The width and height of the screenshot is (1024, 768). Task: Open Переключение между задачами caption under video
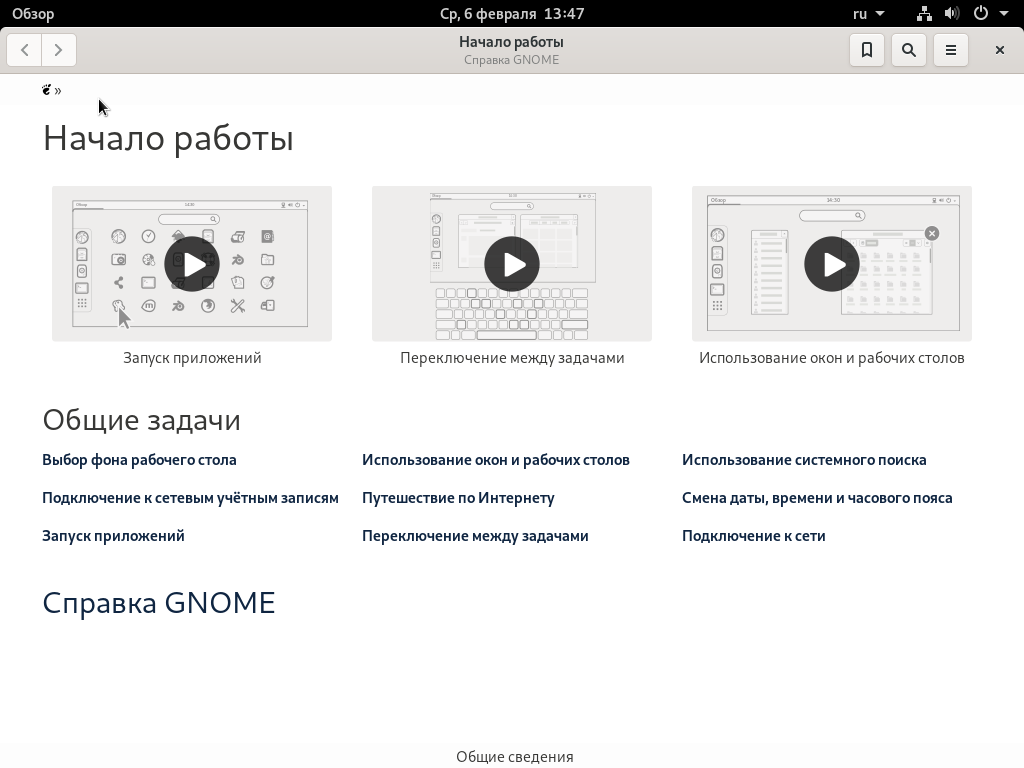pos(512,358)
